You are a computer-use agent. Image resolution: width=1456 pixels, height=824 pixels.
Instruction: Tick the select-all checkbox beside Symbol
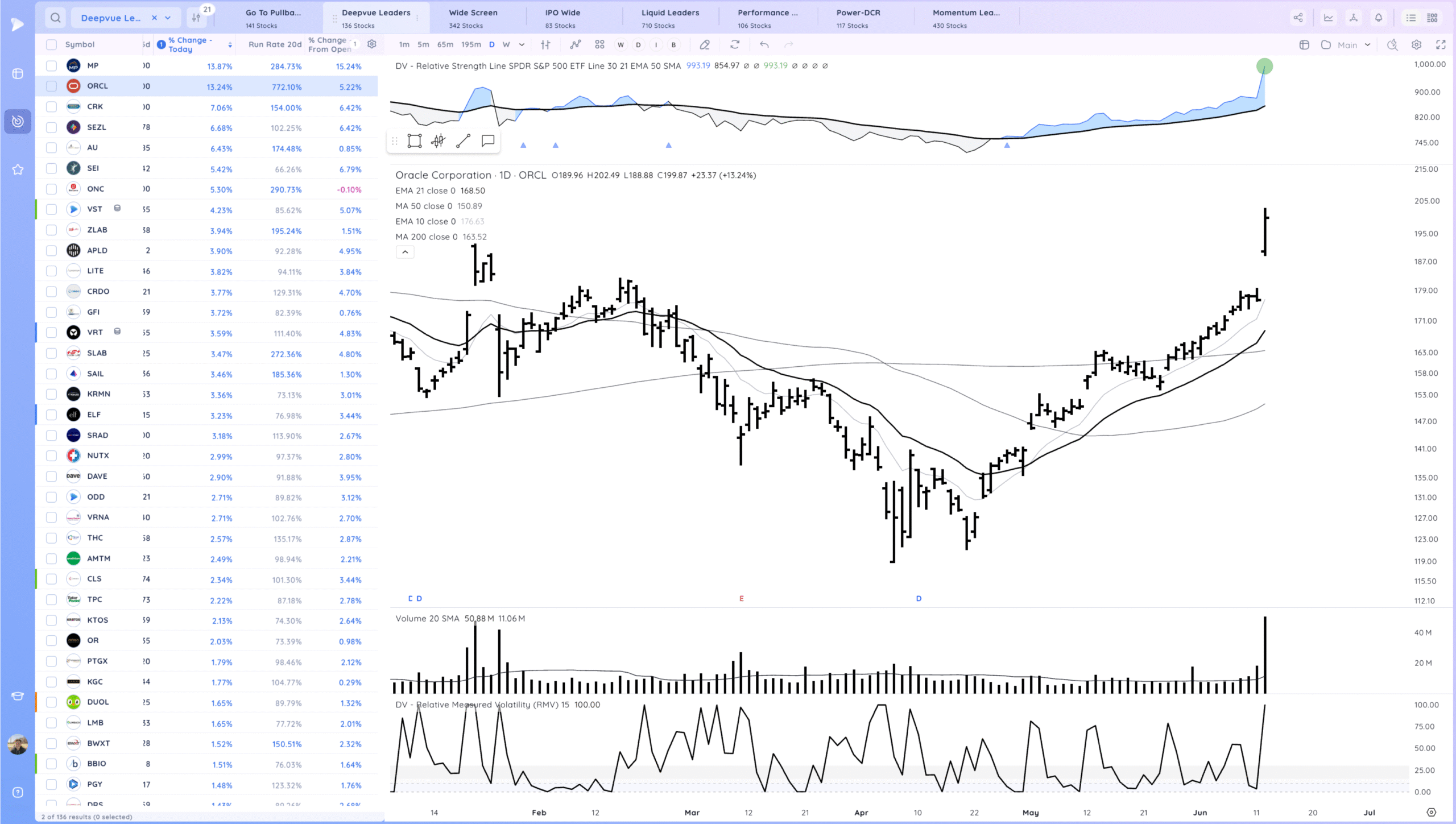51,44
